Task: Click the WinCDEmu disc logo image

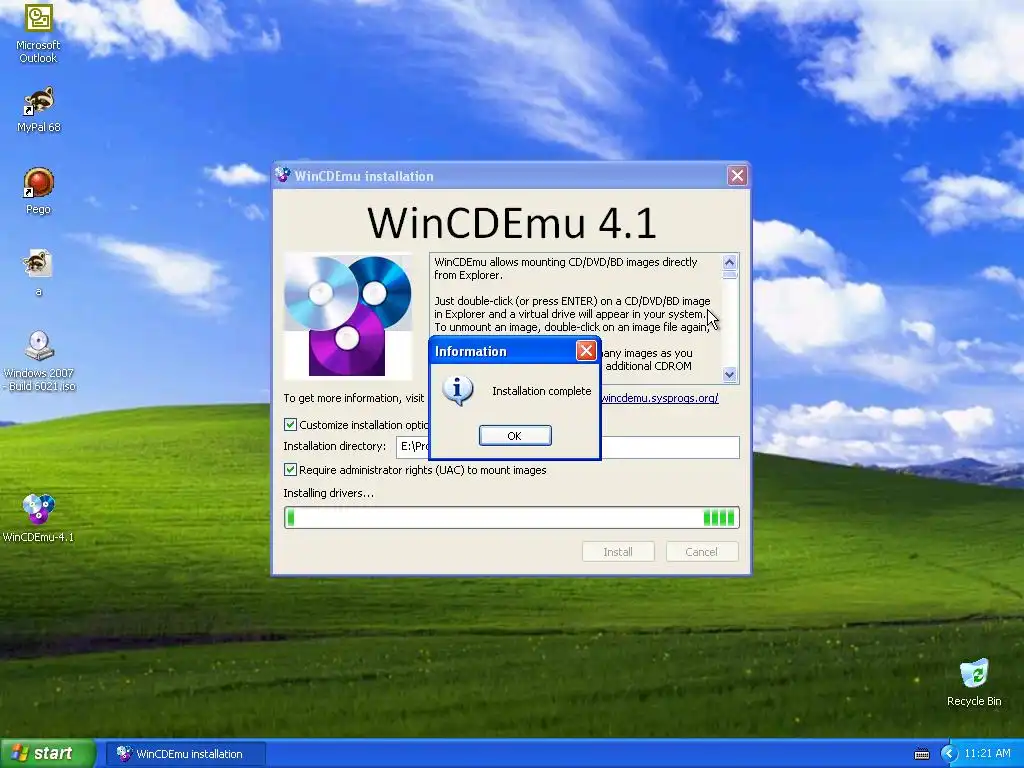Action: 348,316
